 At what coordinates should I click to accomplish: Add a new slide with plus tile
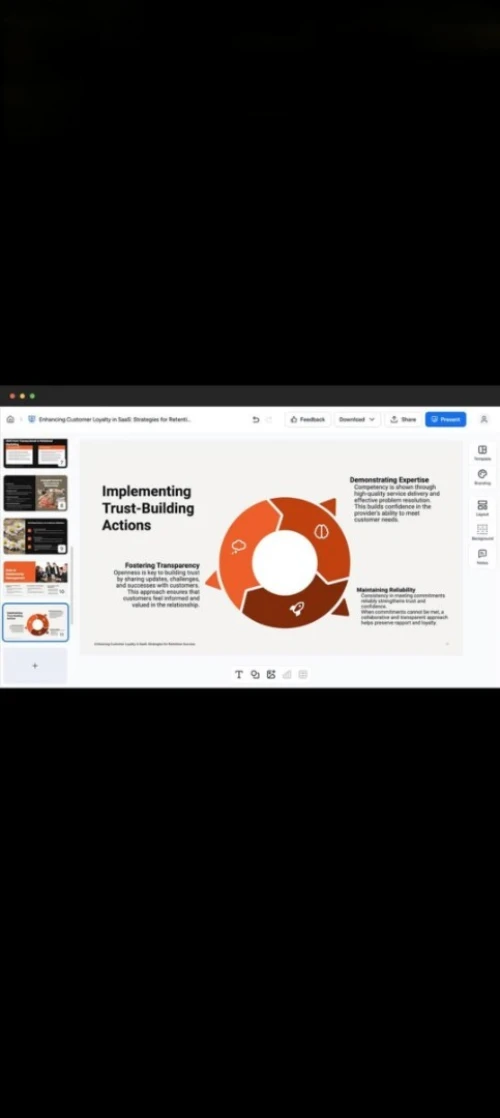35,666
